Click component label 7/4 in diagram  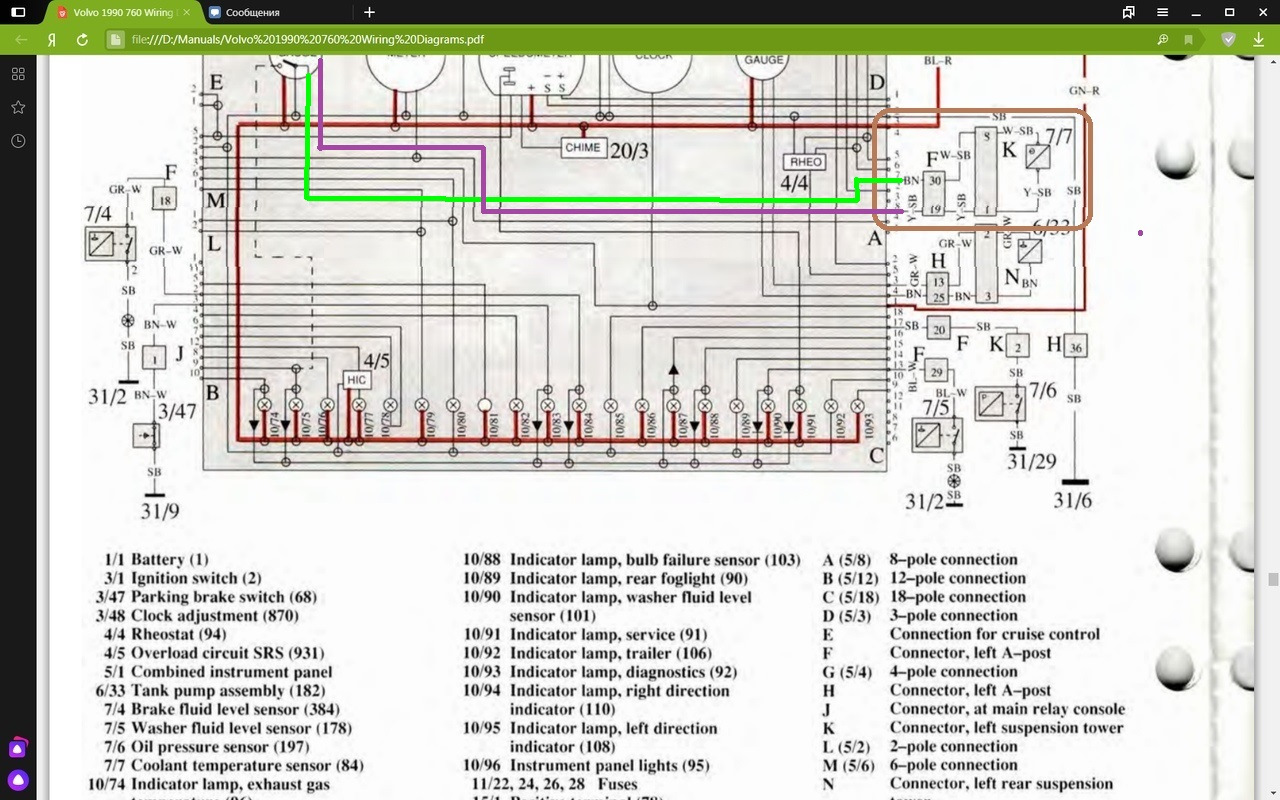tap(98, 214)
